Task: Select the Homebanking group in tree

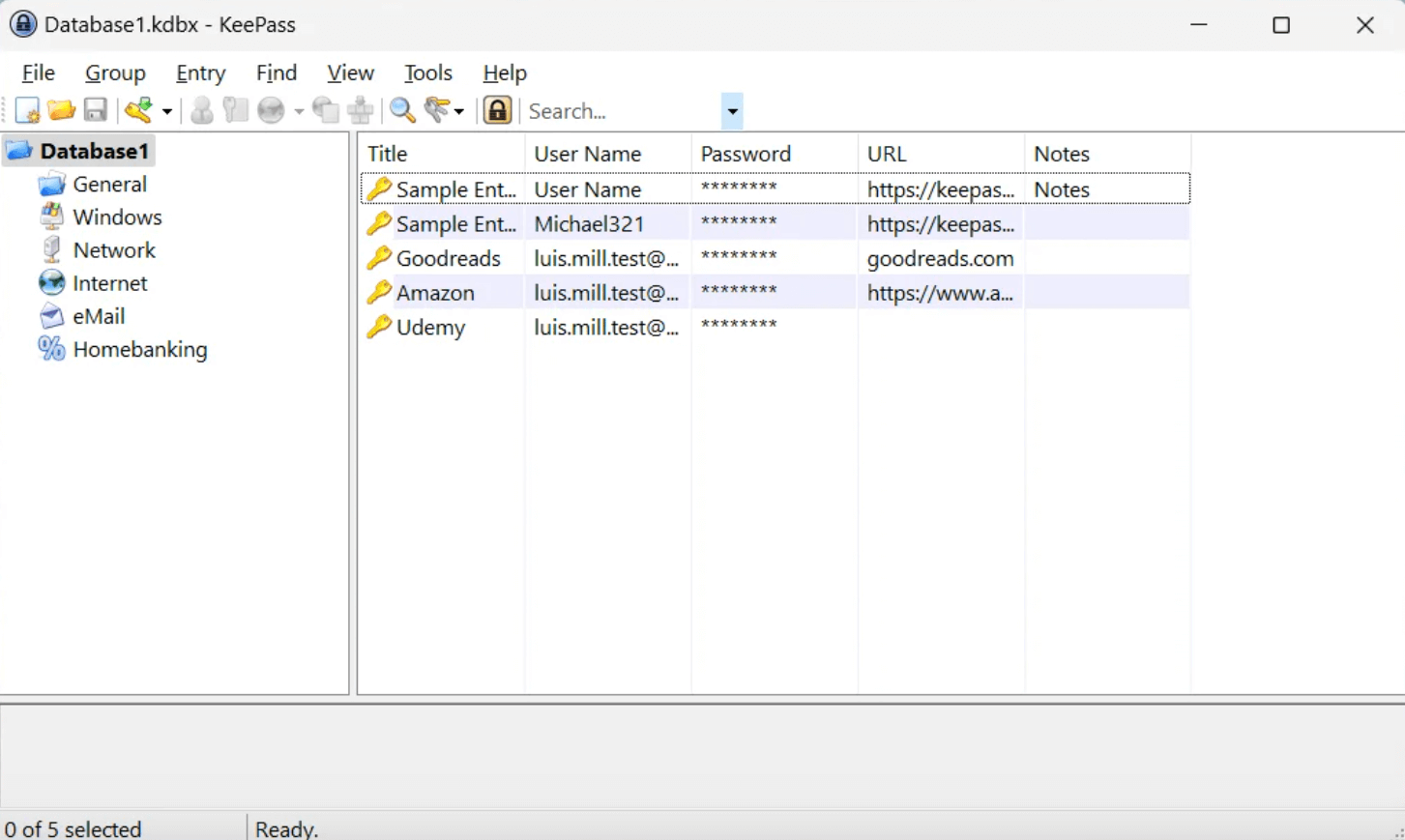Action: click(139, 350)
